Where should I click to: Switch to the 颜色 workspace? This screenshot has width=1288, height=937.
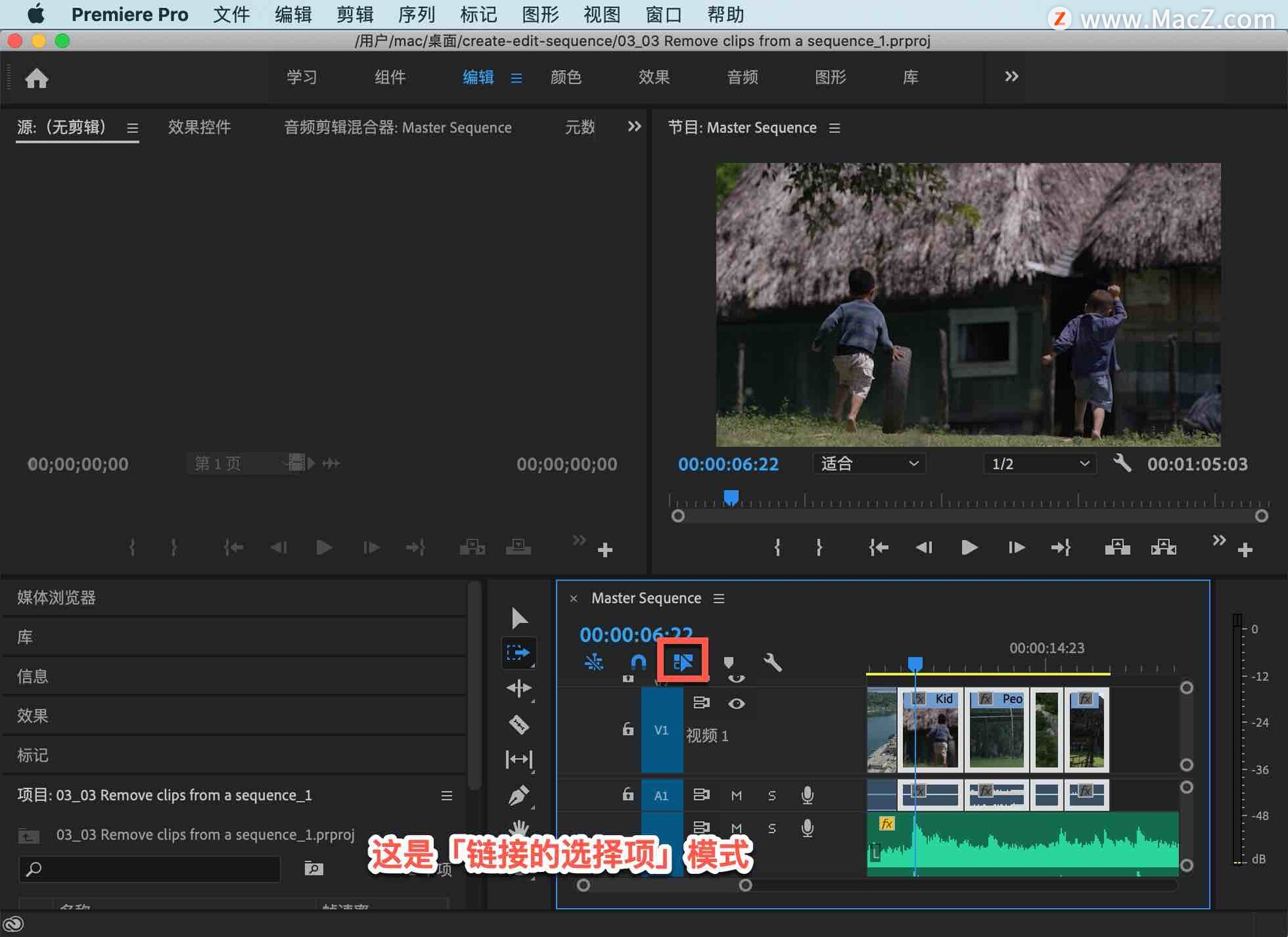(x=567, y=77)
